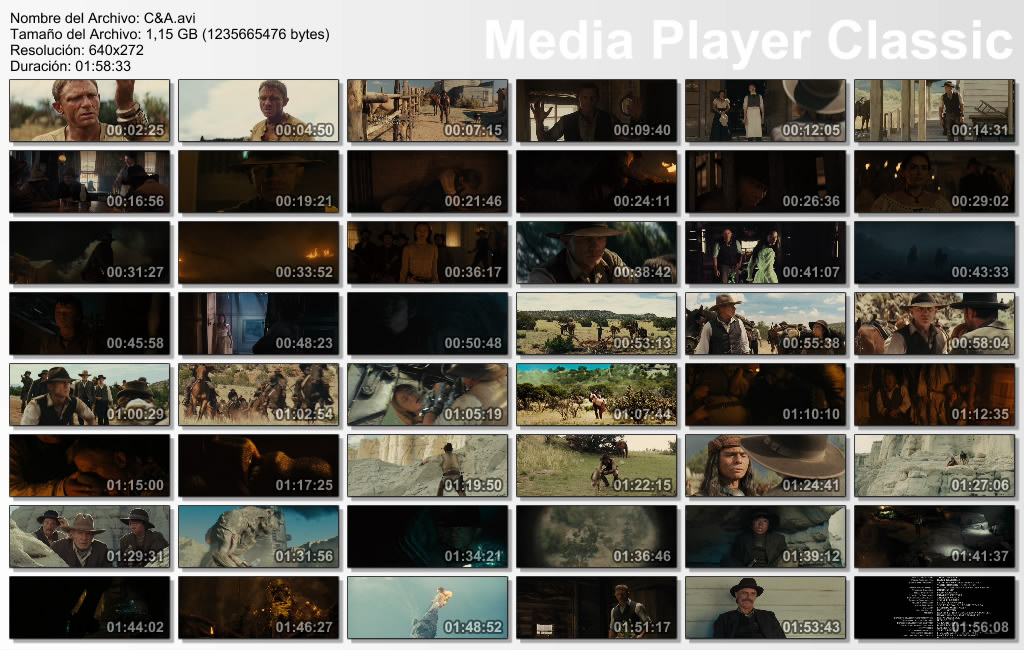
Task: Click the file name text C&A.avi
Action: [x=170, y=18]
